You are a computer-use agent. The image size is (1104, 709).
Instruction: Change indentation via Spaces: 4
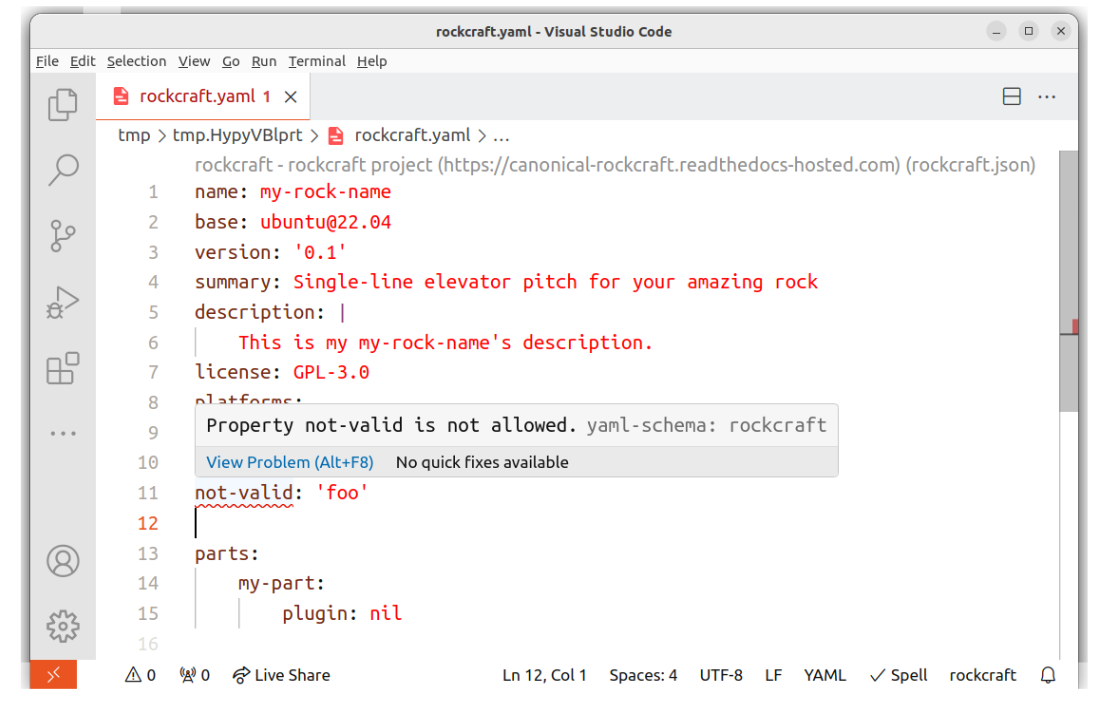pos(643,675)
